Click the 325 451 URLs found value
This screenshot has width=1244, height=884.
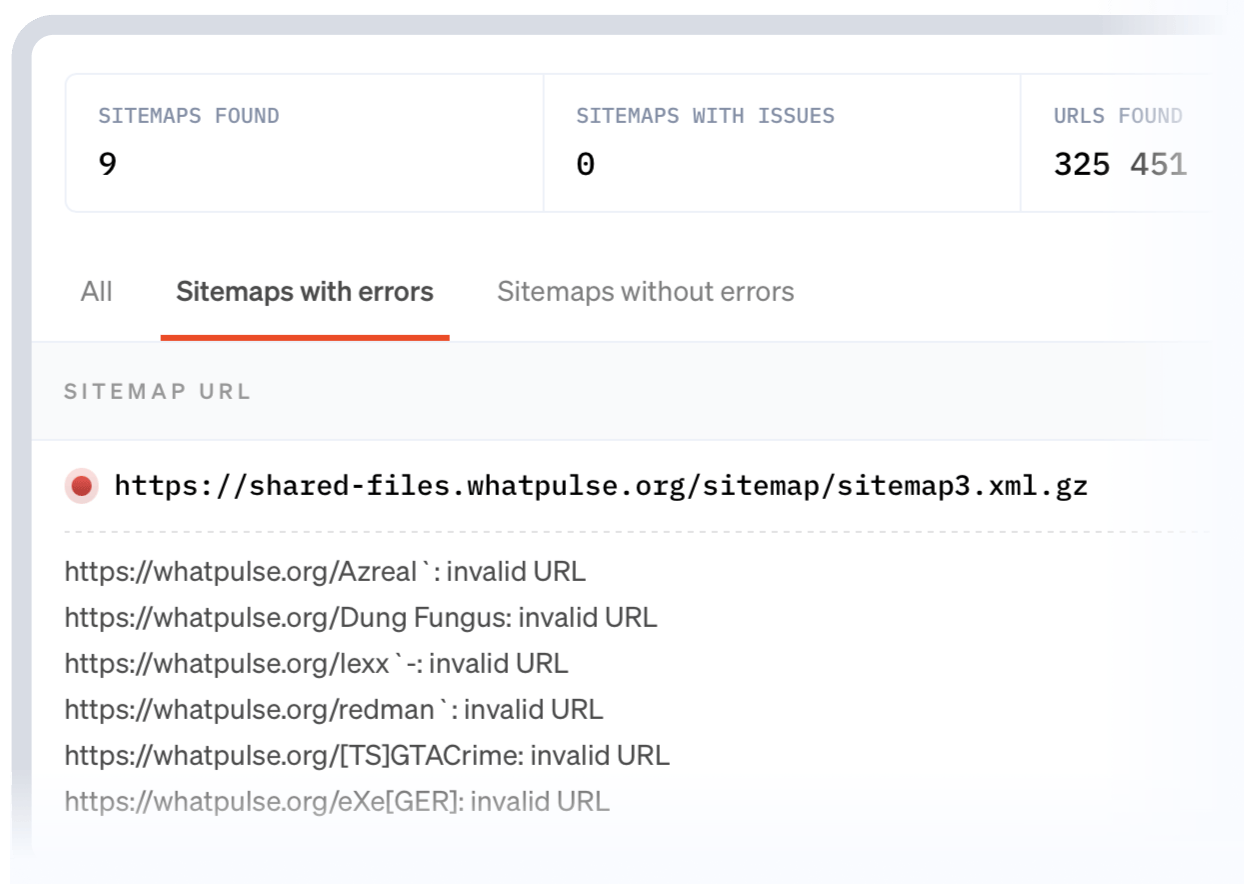tap(1119, 164)
